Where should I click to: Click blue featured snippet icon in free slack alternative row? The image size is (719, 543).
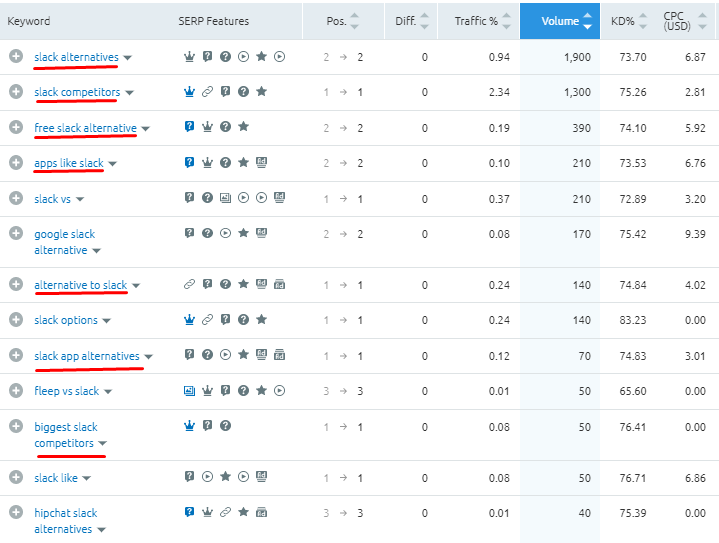(x=189, y=127)
